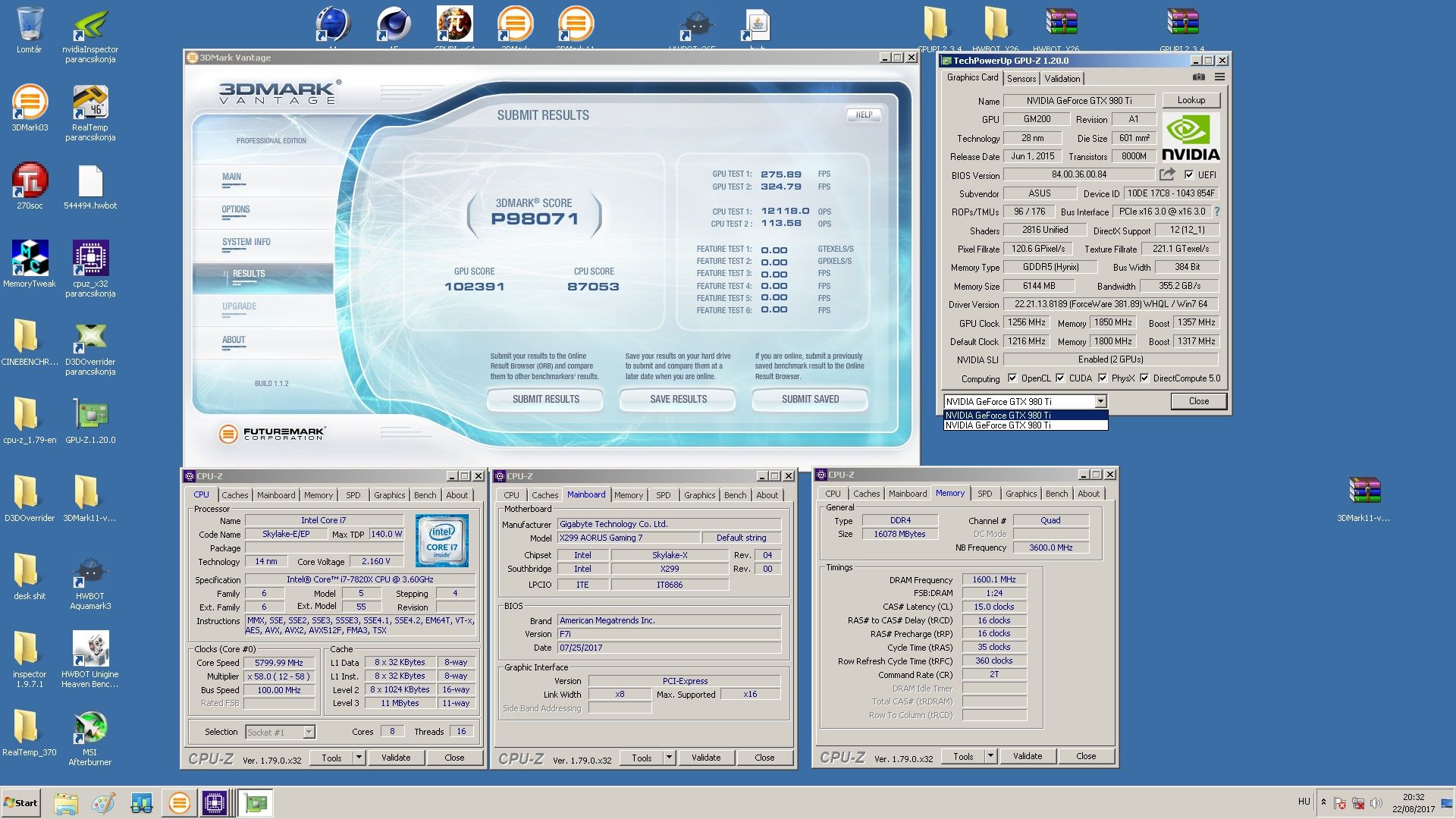Screen dimensions: 1456x819
Task: Open nvidiaInspector desktop shortcut
Action: pos(89,27)
